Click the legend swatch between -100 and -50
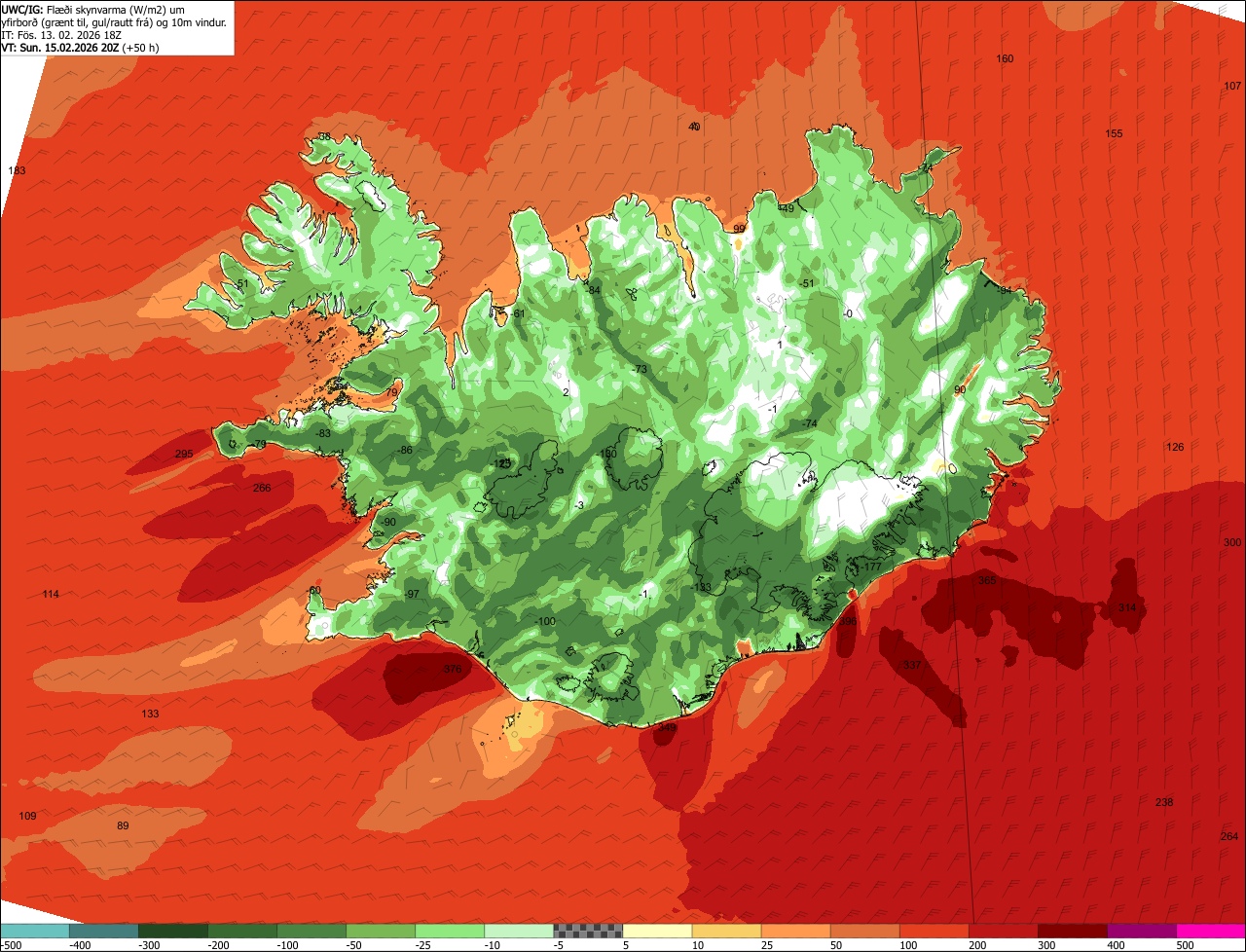This screenshot has width=1246, height=952. (x=311, y=931)
